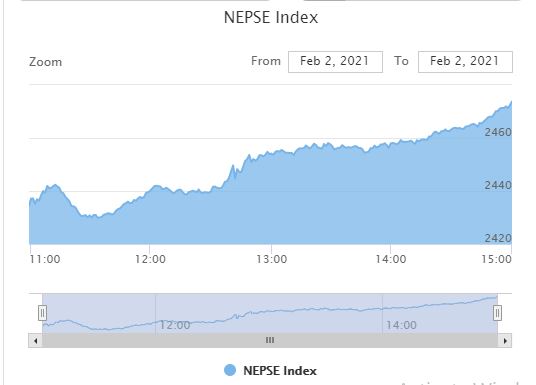Click the 2460 y-axis label
536x385 pixels.
point(498,132)
